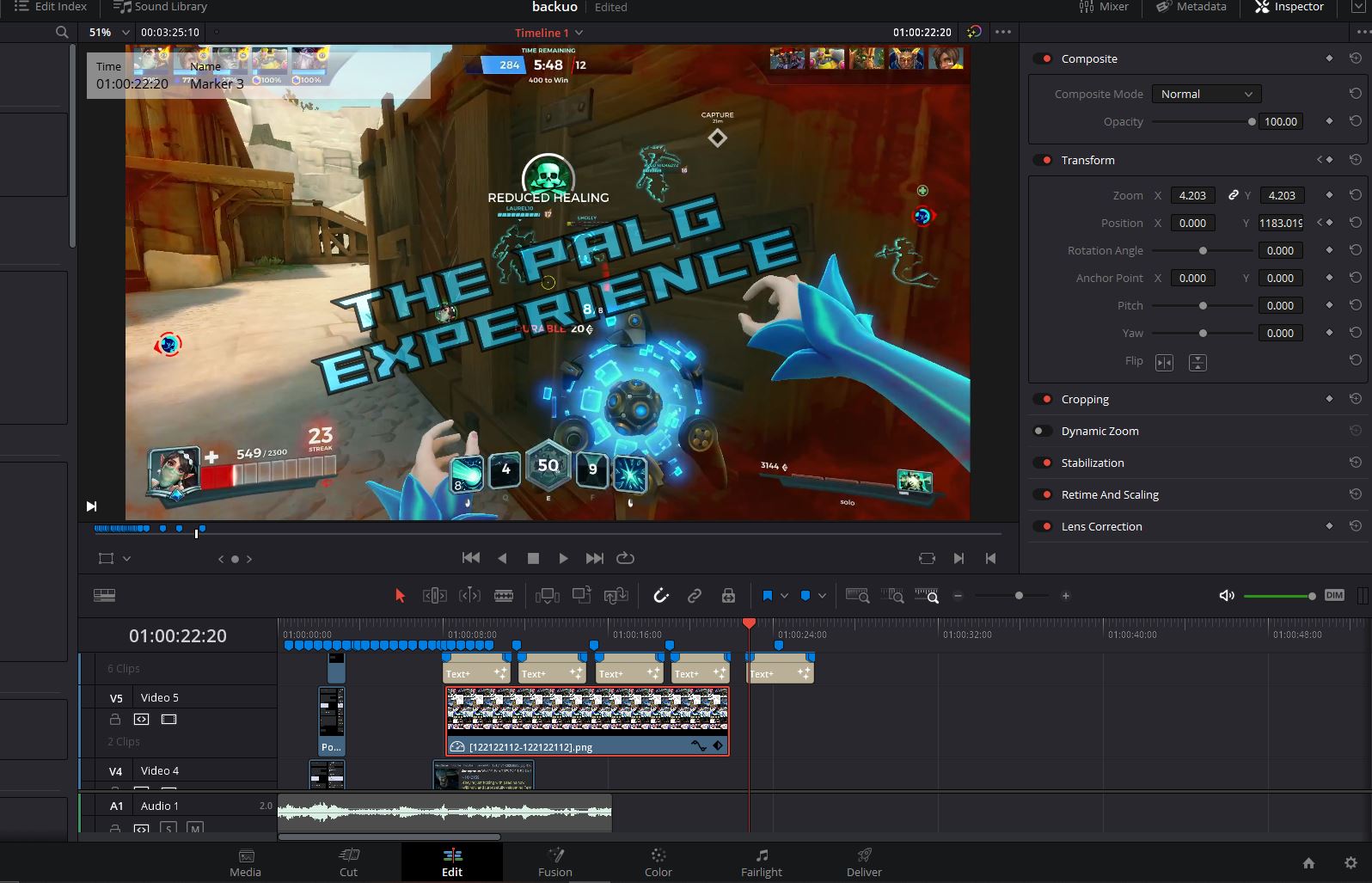Enable the Dynamic Zoom toggle

pos(1042,431)
